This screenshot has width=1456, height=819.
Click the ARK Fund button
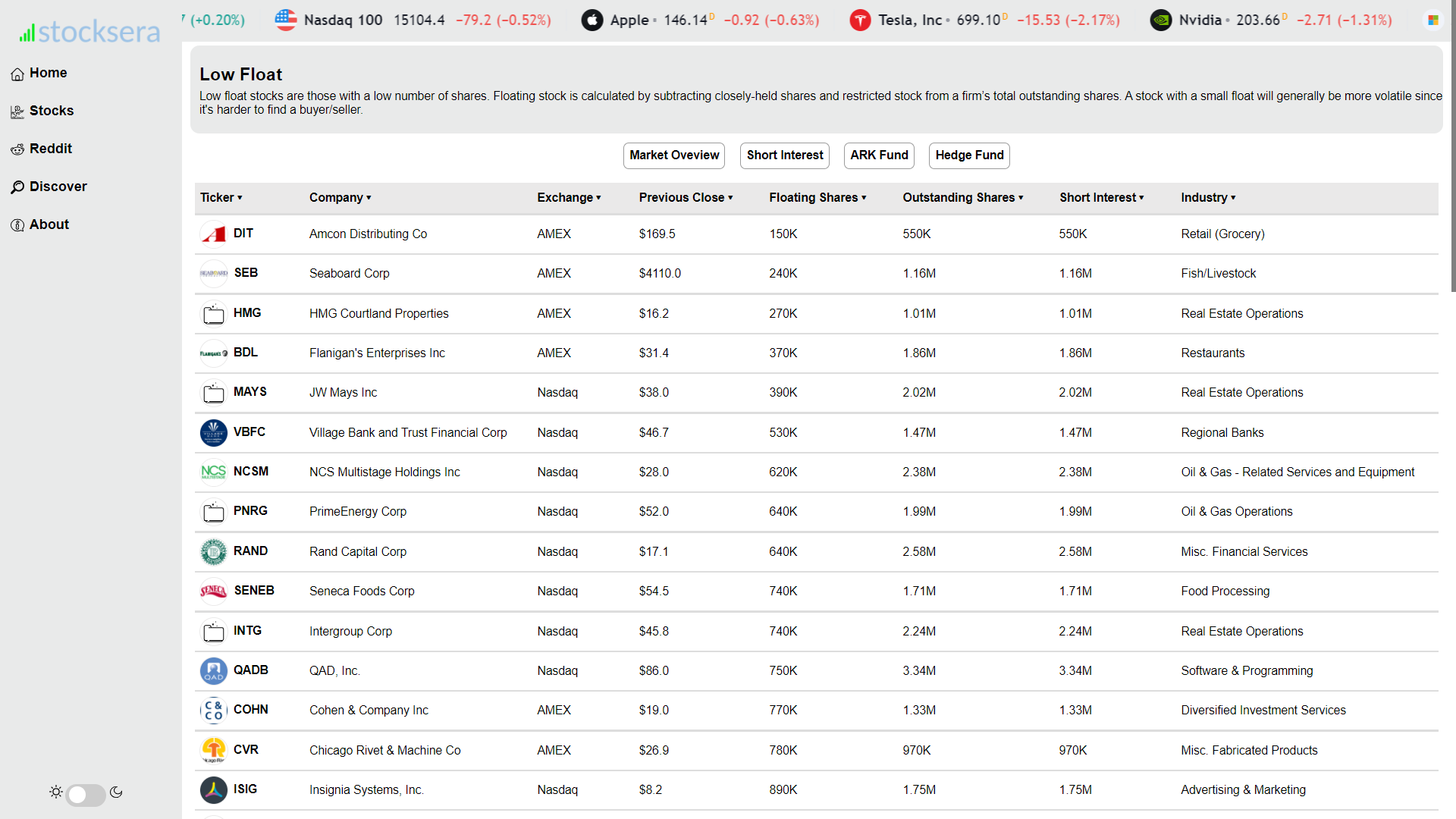coord(879,155)
